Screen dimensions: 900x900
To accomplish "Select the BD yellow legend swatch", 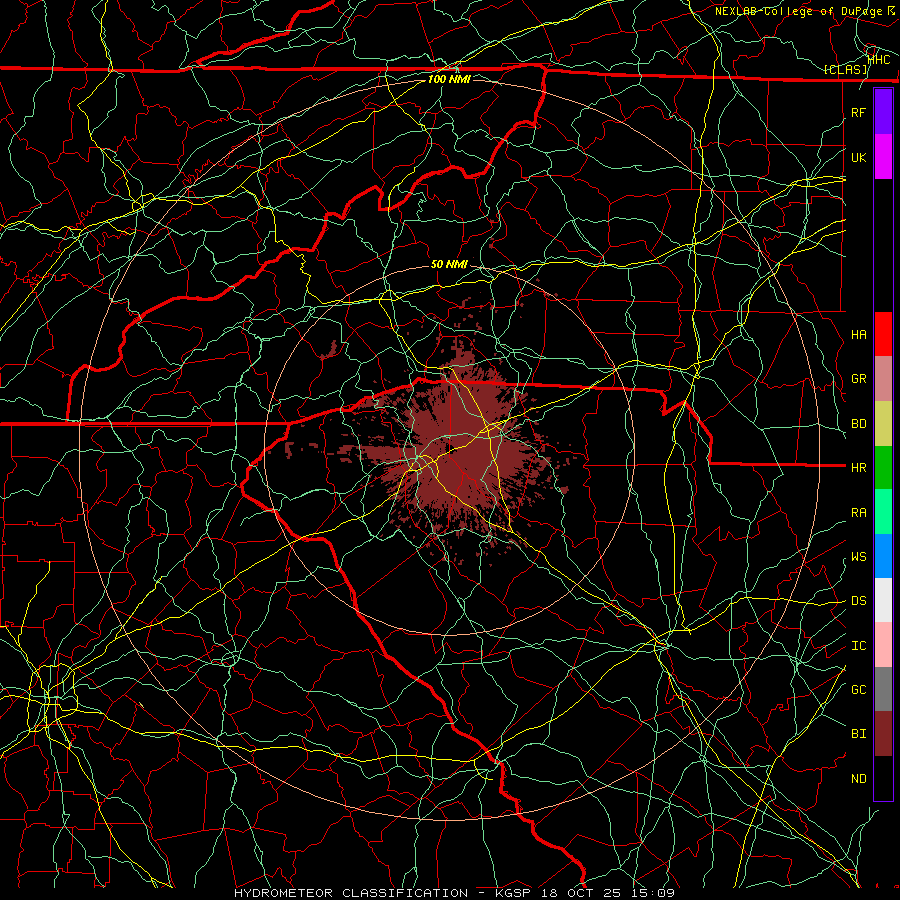I will (x=883, y=424).
